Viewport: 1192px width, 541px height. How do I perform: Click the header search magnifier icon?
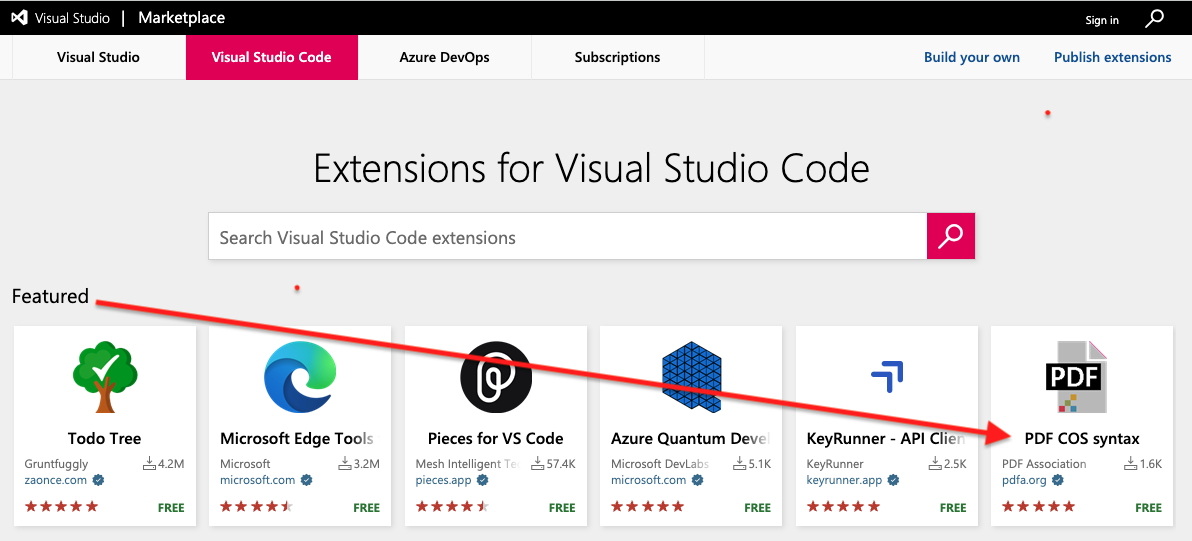pyautogui.click(x=1154, y=18)
